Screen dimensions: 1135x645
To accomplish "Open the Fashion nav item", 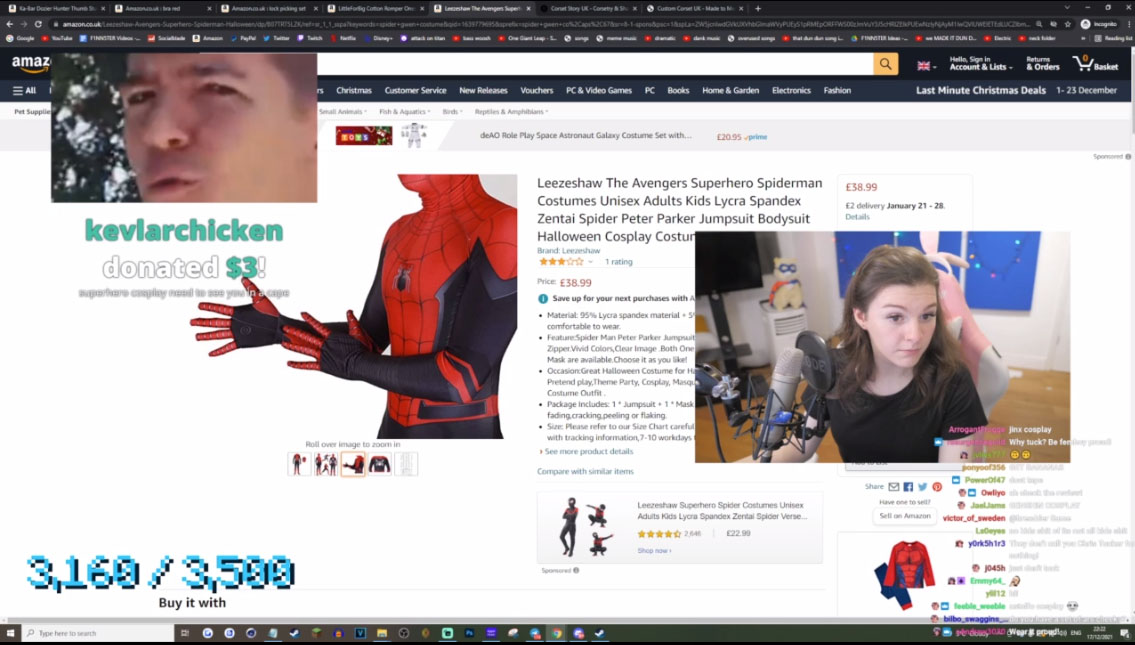I will (837, 90).
